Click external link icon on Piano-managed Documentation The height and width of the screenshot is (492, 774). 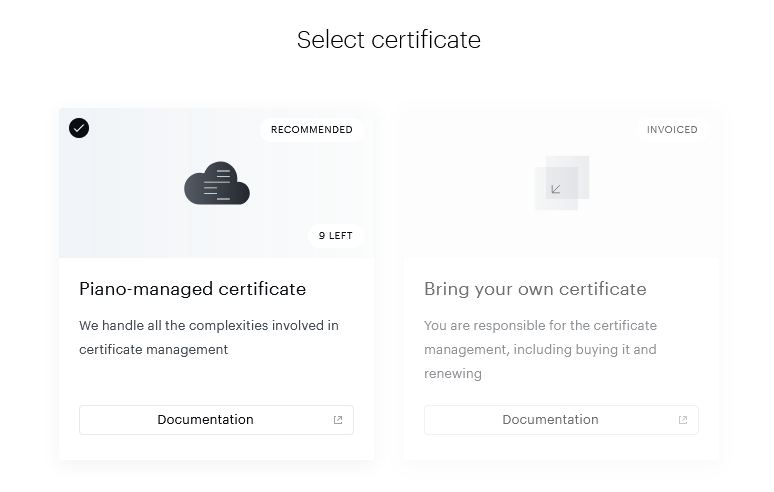[x=338, y=420]
